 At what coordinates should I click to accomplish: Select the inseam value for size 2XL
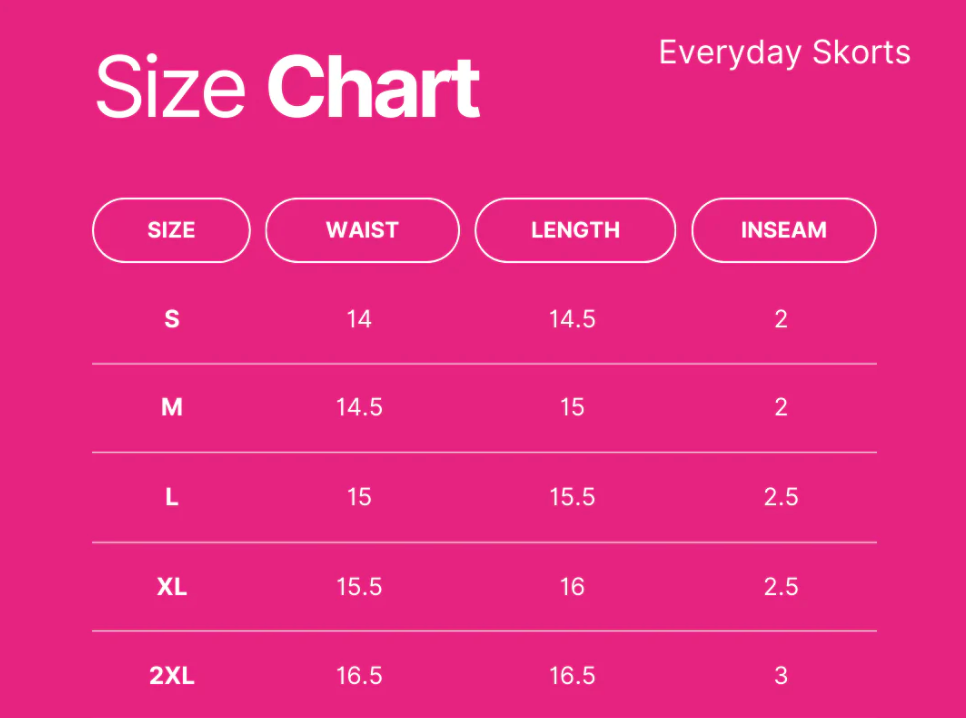(x=781, y=676)
